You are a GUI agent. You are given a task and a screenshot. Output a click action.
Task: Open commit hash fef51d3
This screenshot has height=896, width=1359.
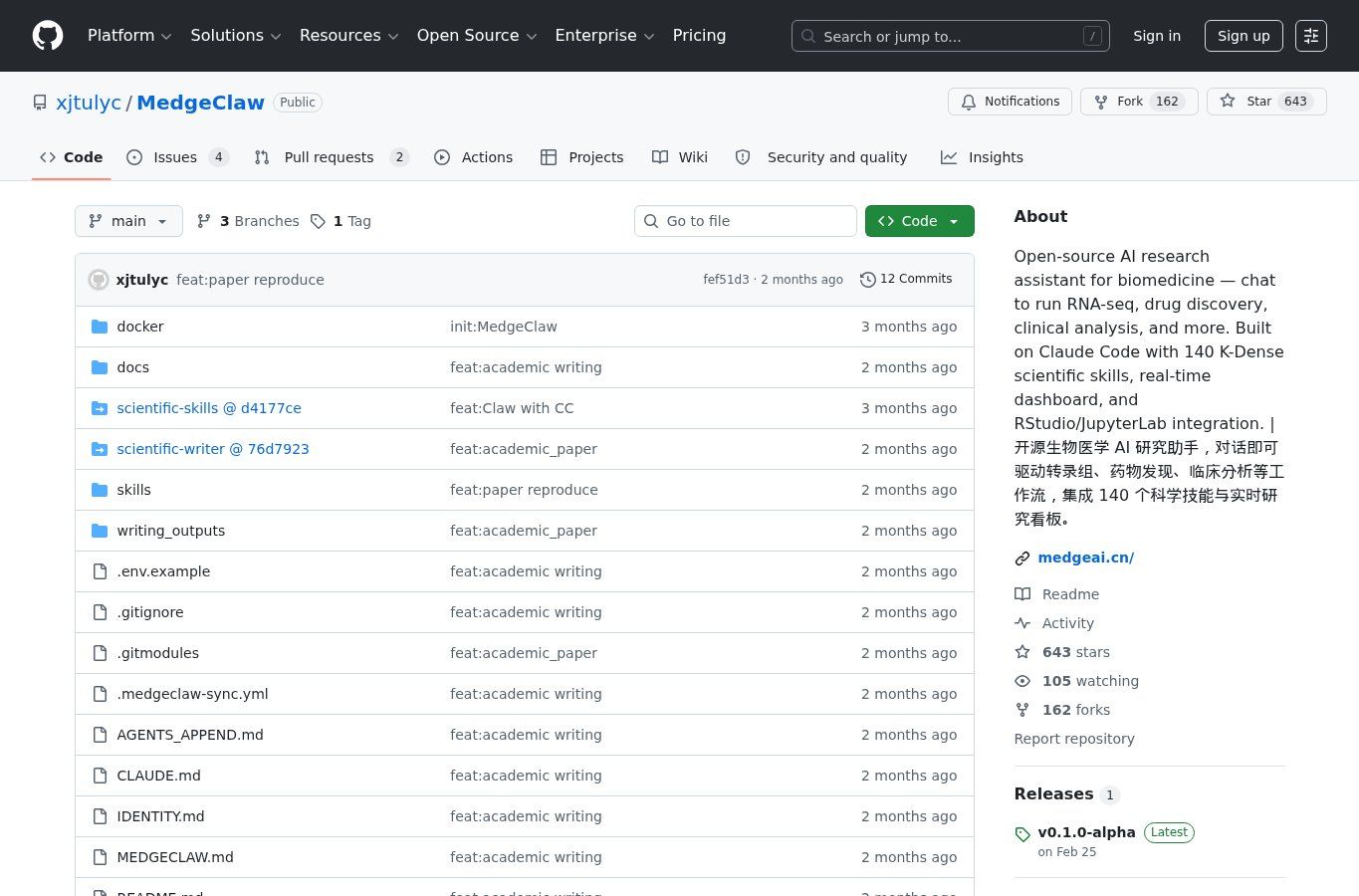coord(726,280)
